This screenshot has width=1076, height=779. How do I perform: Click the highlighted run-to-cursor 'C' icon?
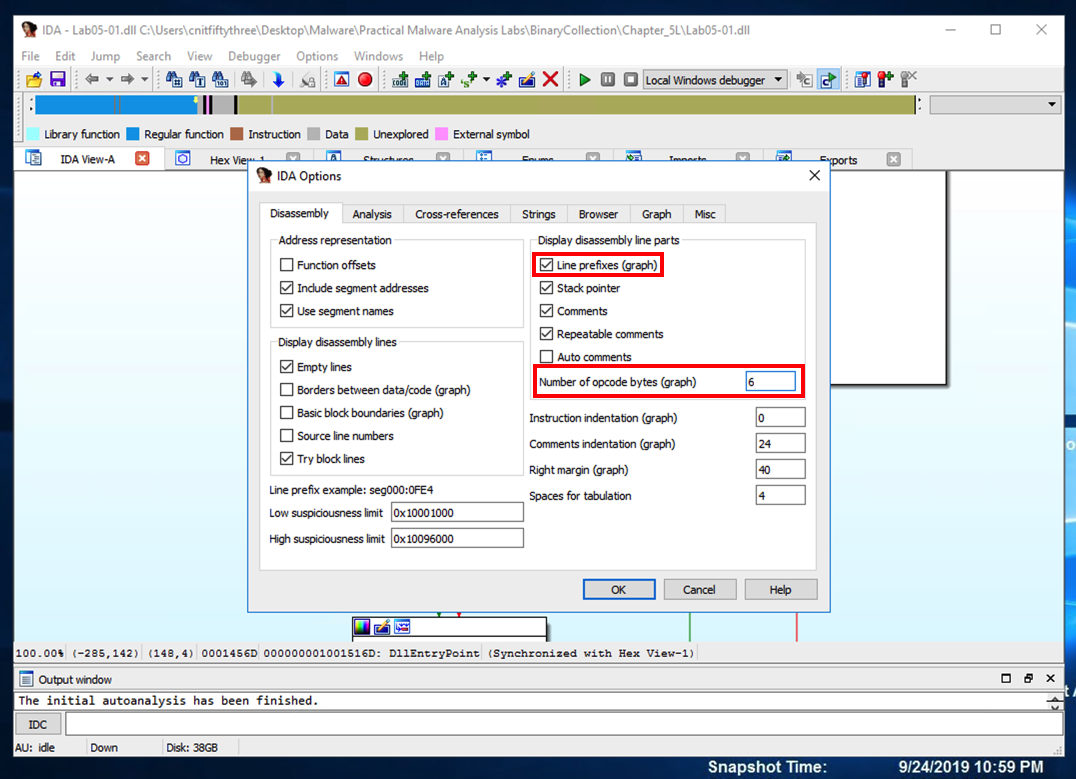pos(828,80)
